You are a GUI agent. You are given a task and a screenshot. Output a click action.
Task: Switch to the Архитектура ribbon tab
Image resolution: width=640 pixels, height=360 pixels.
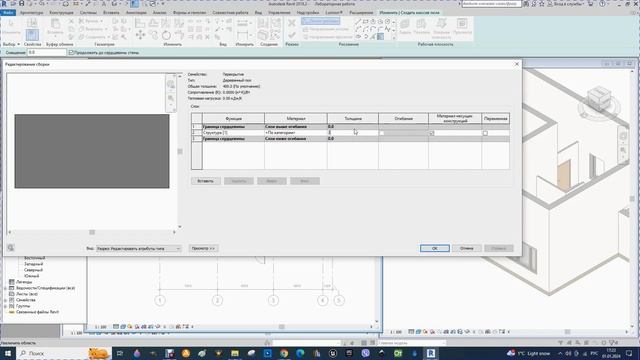click(x=31, y=13)
